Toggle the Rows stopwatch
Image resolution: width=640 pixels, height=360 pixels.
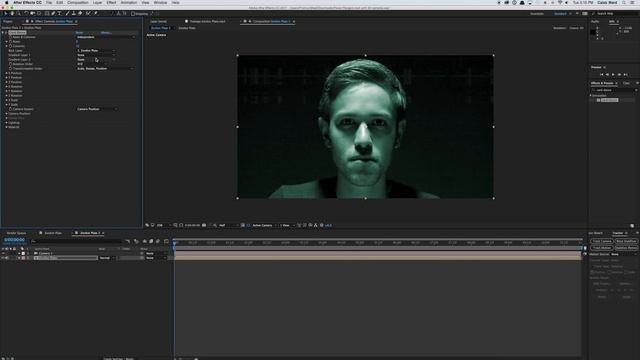pos(10,42)
